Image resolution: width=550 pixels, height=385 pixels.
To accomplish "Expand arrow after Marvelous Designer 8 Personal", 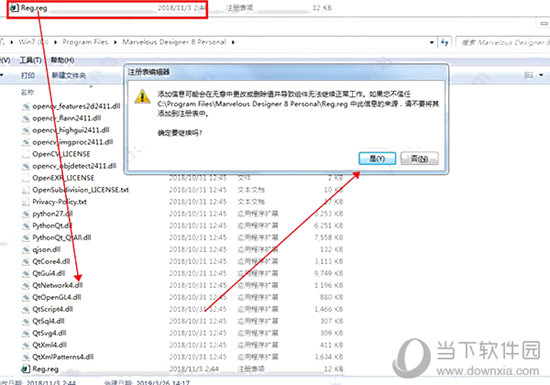I will [233, 42].
